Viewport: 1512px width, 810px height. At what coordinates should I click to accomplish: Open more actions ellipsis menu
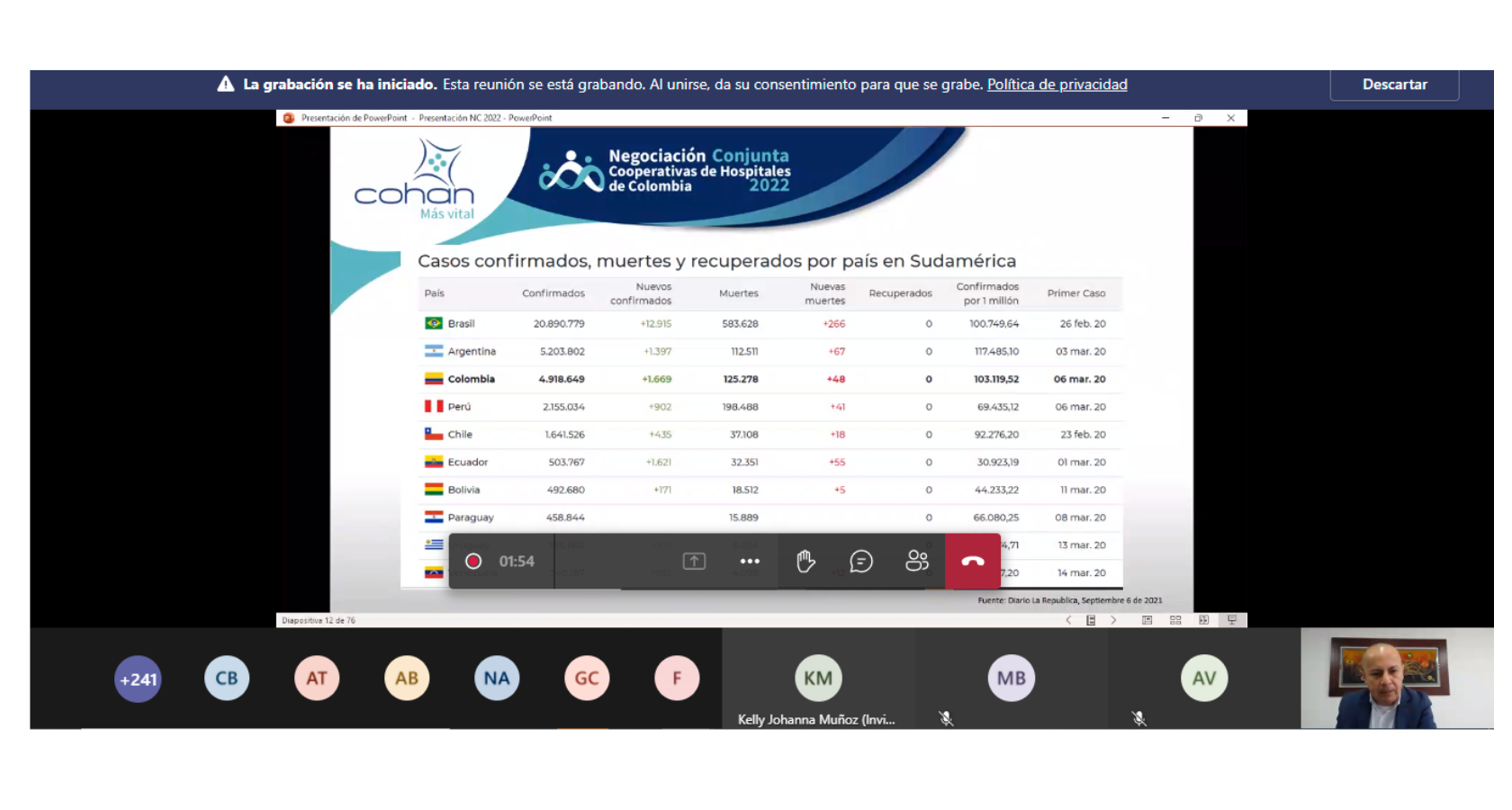click(x=750, y=562)
